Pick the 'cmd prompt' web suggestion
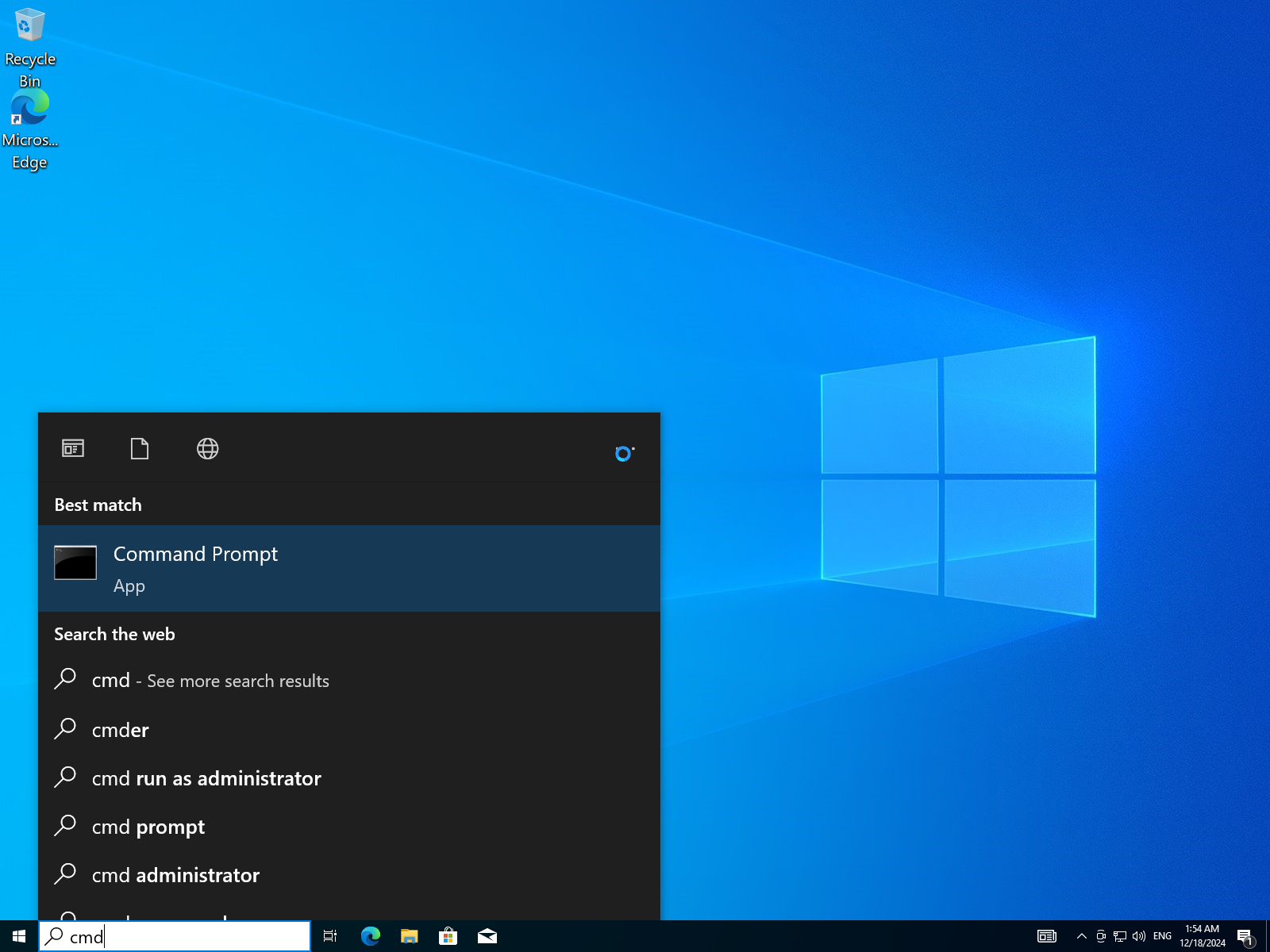The image size is (1270, 952). 148,827
